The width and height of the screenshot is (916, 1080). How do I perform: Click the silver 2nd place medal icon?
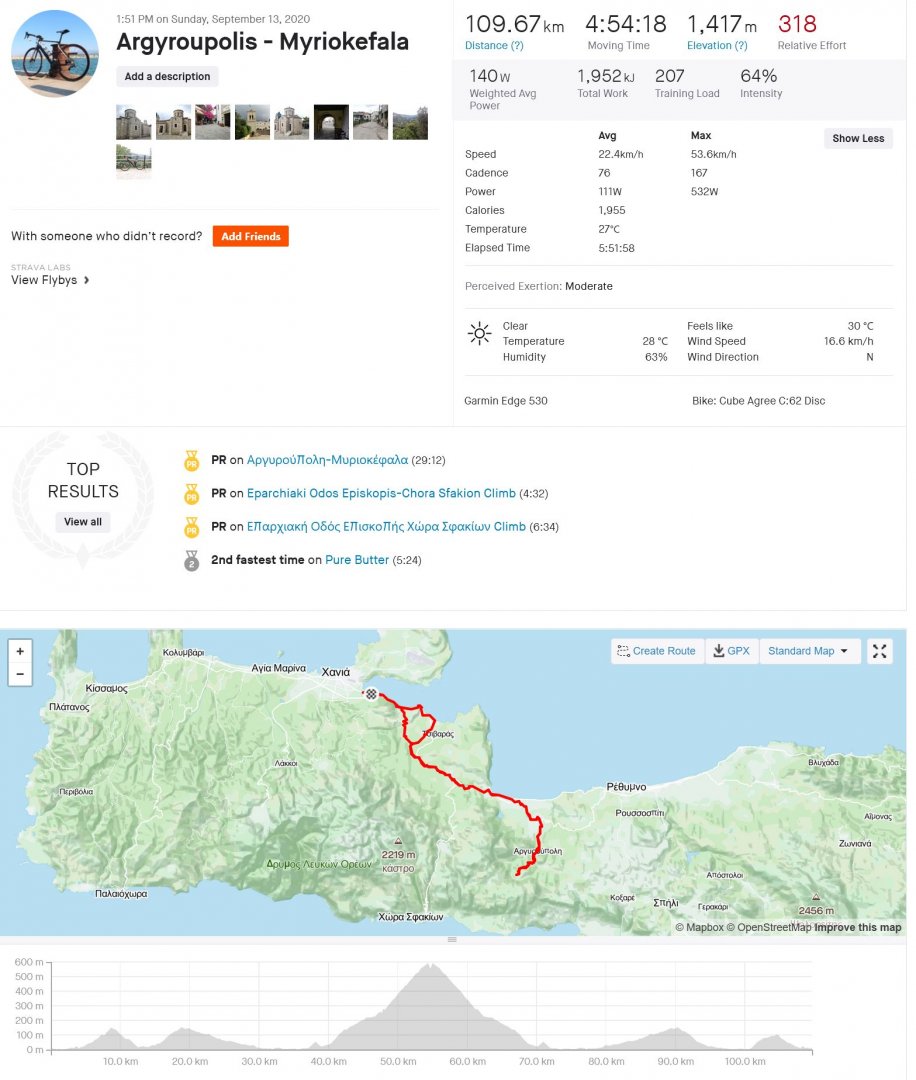[x=192, y=561]
